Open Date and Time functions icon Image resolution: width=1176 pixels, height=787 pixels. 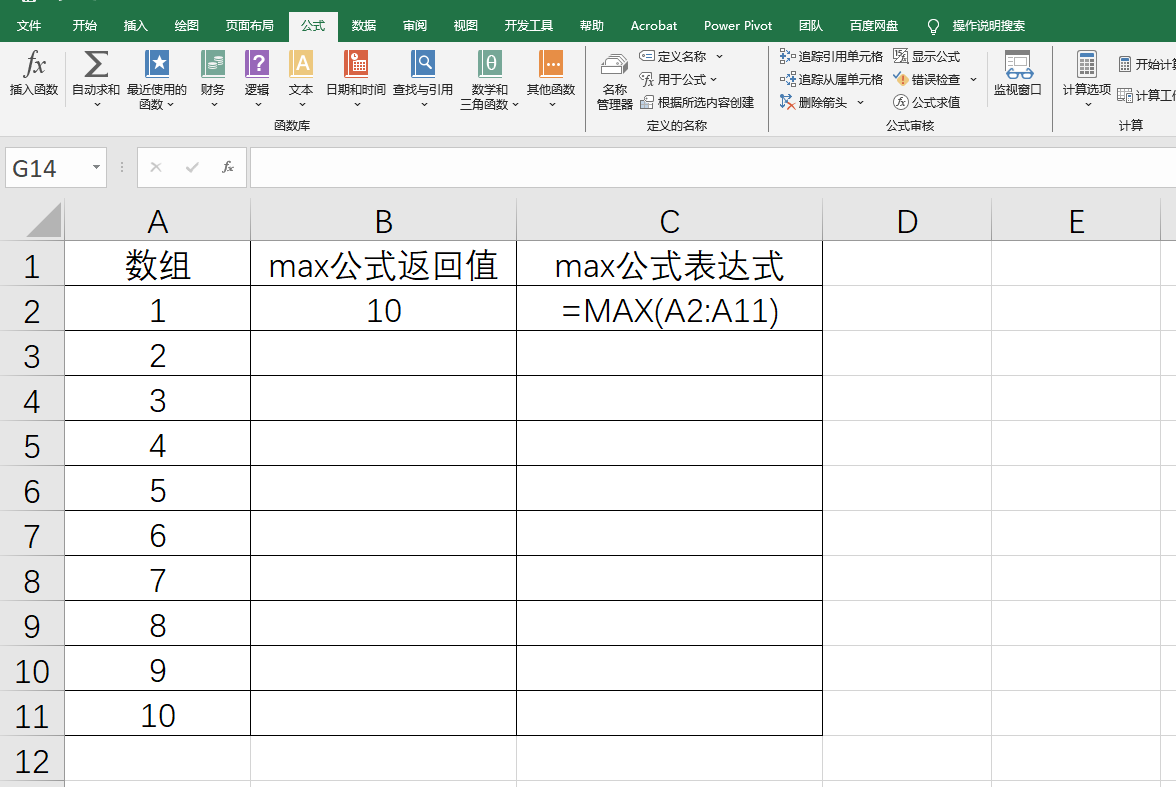(356, 65)
